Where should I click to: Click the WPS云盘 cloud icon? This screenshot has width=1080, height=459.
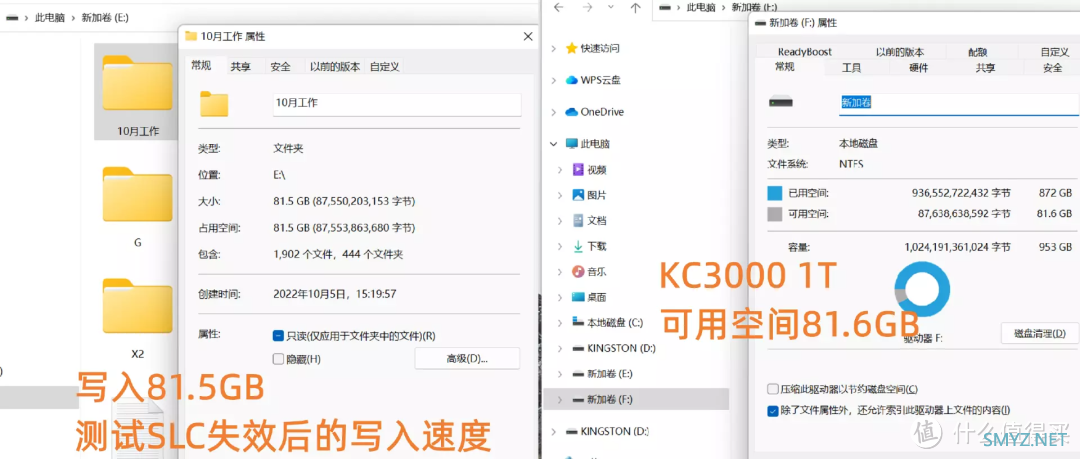click(x=571, y=80)
